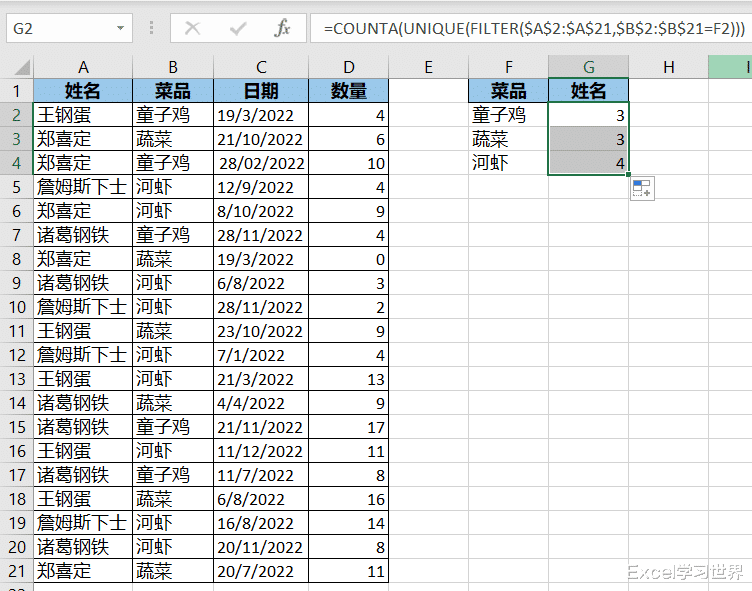Image resolution: width=752 pixels, height=591 pixels.
Task: Click the 数量 header cell
Action: [348, 91]
